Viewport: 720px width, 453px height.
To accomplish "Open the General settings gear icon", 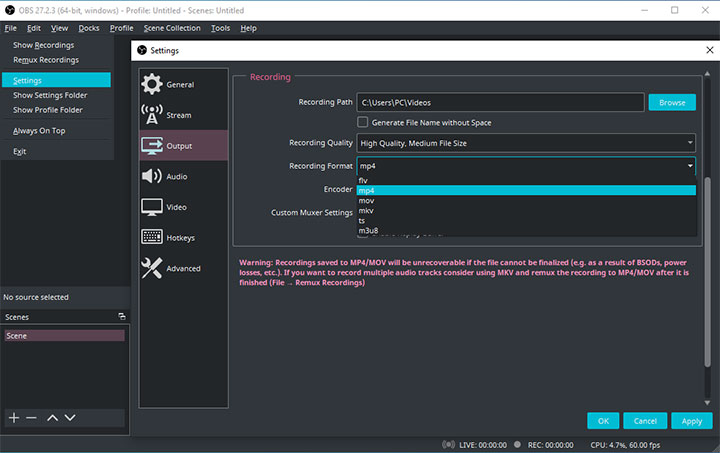I will [x=152, y=84].
